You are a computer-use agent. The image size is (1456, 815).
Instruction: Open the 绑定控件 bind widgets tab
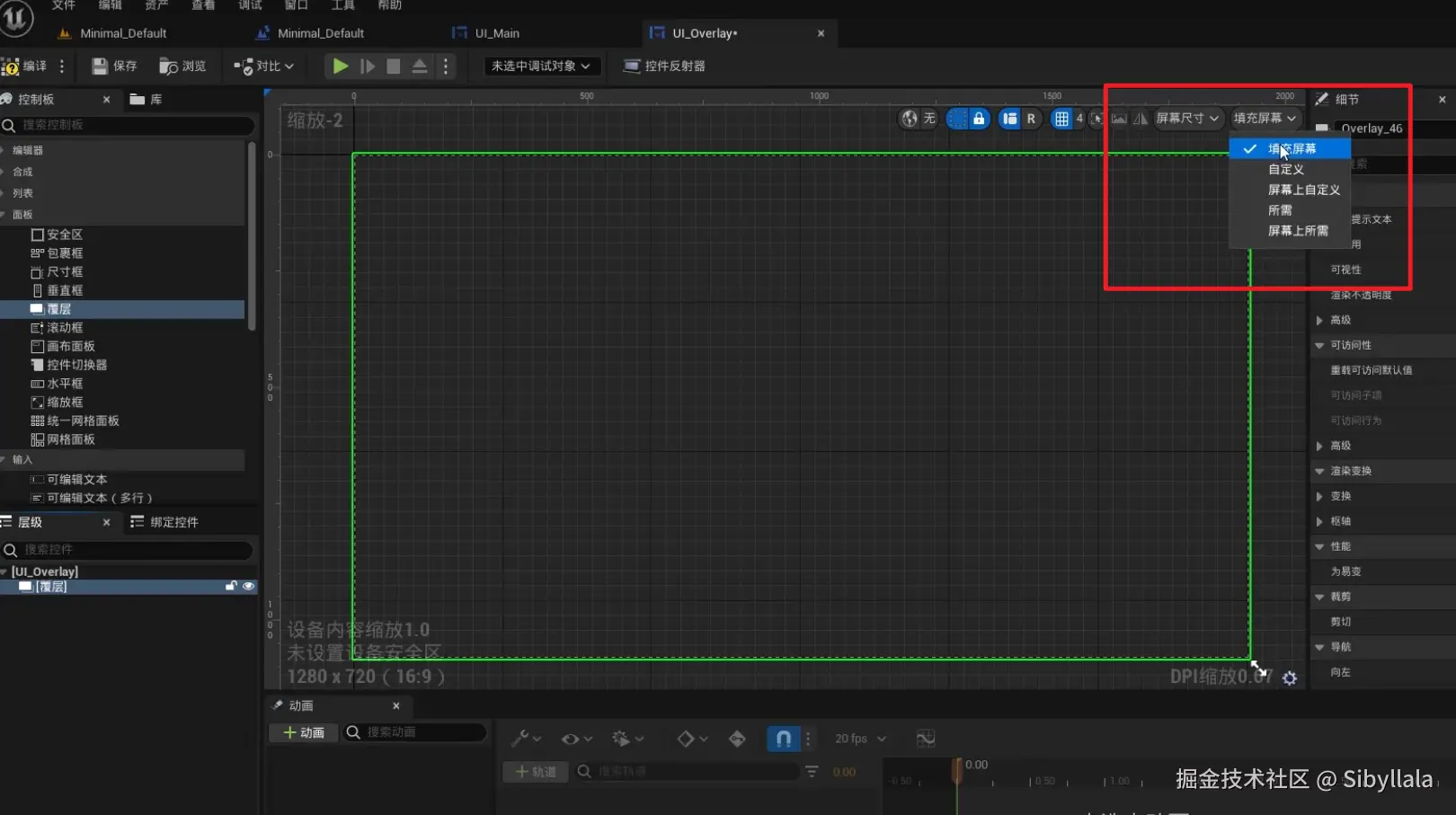tap(164, 522)
